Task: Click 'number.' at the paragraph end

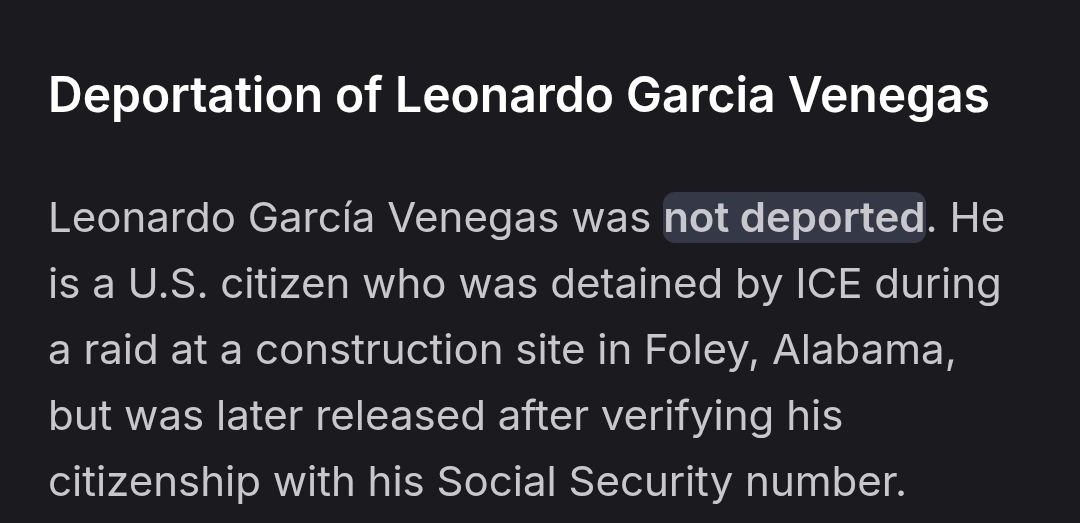Action: coord(826,481)
